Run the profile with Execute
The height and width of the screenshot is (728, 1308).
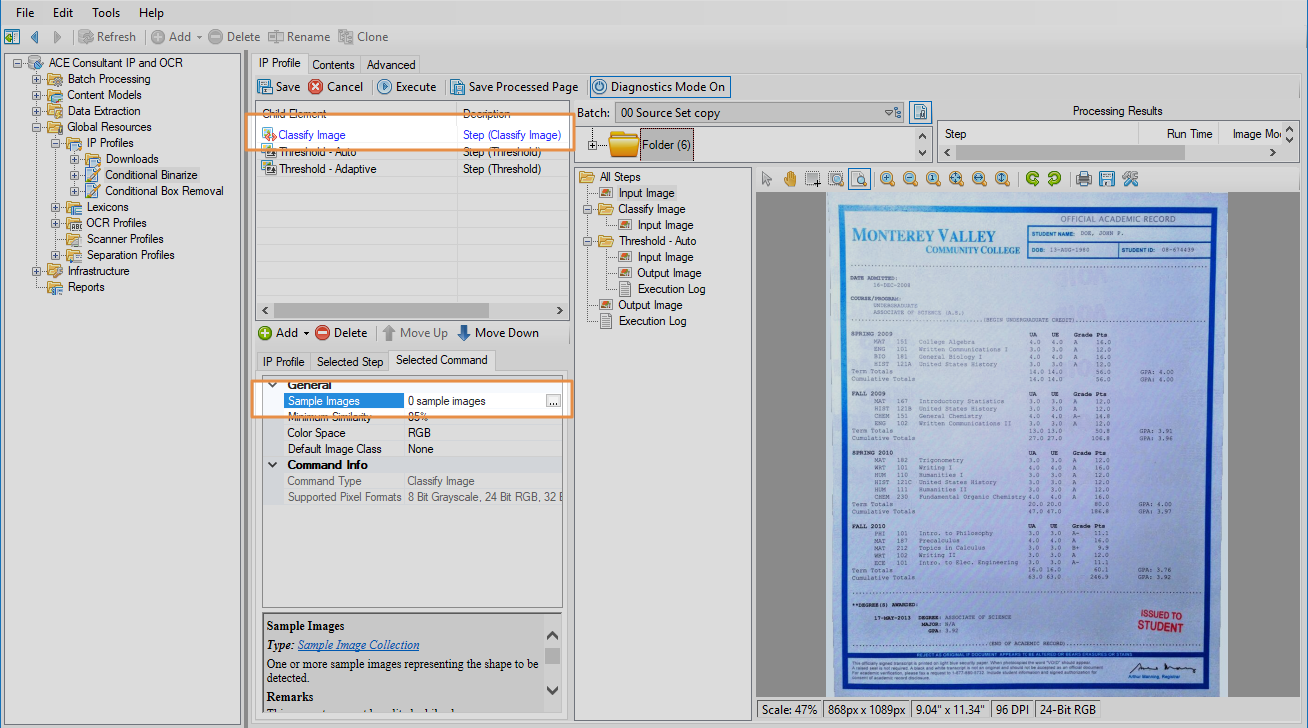[x=408, y=87]
